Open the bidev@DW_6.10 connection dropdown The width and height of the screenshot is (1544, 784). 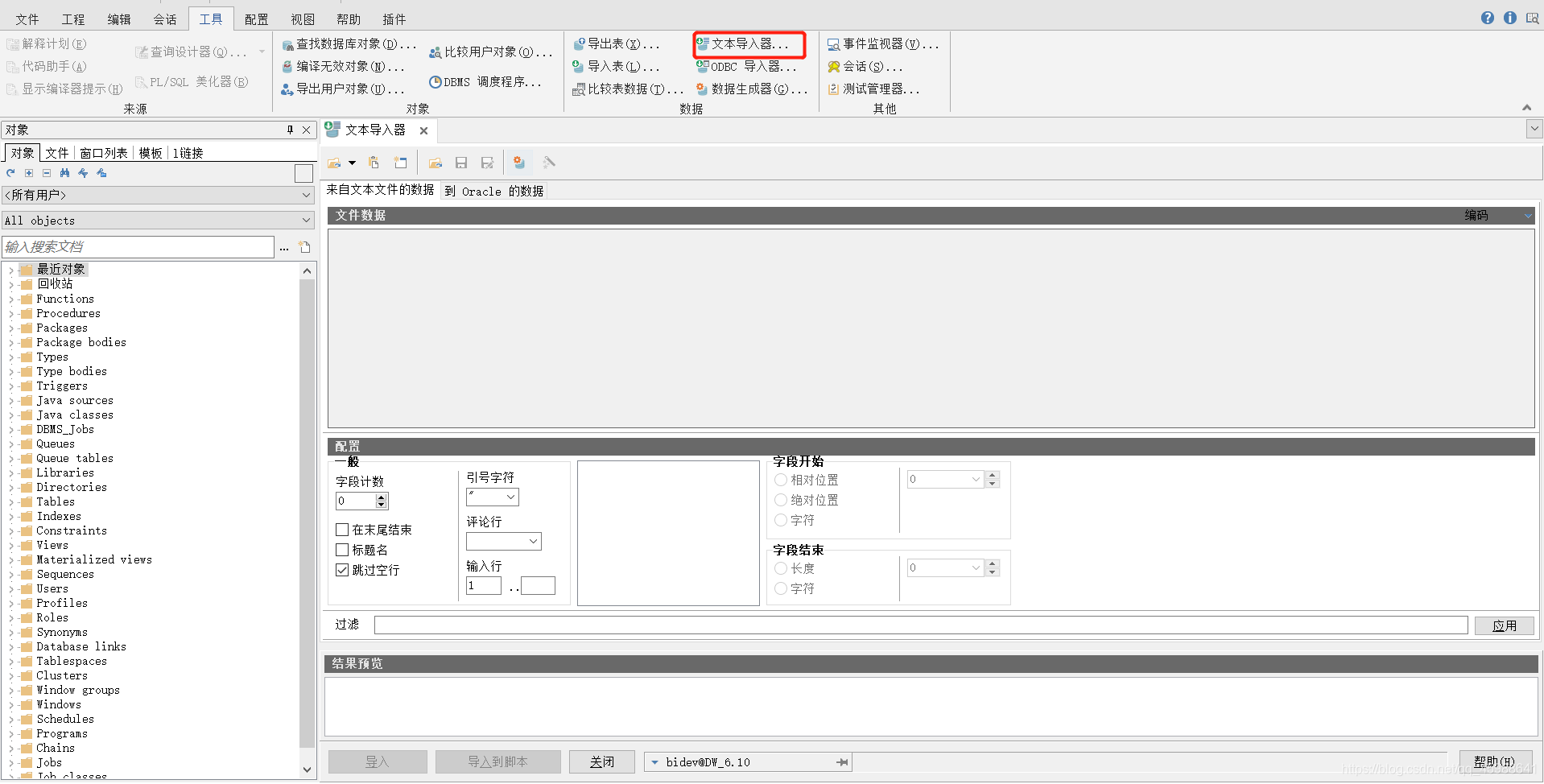point(654,762)
